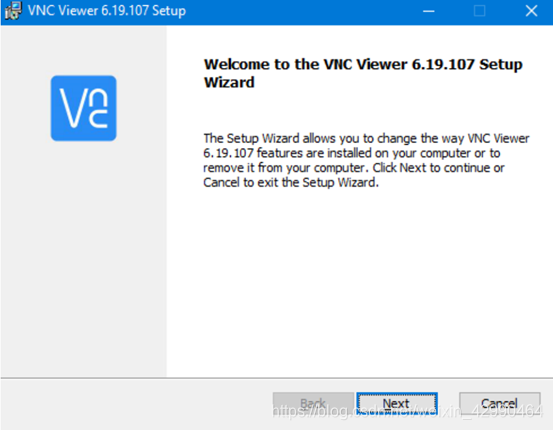Click the 'remove it from your computer' text line

pos(354,168)
